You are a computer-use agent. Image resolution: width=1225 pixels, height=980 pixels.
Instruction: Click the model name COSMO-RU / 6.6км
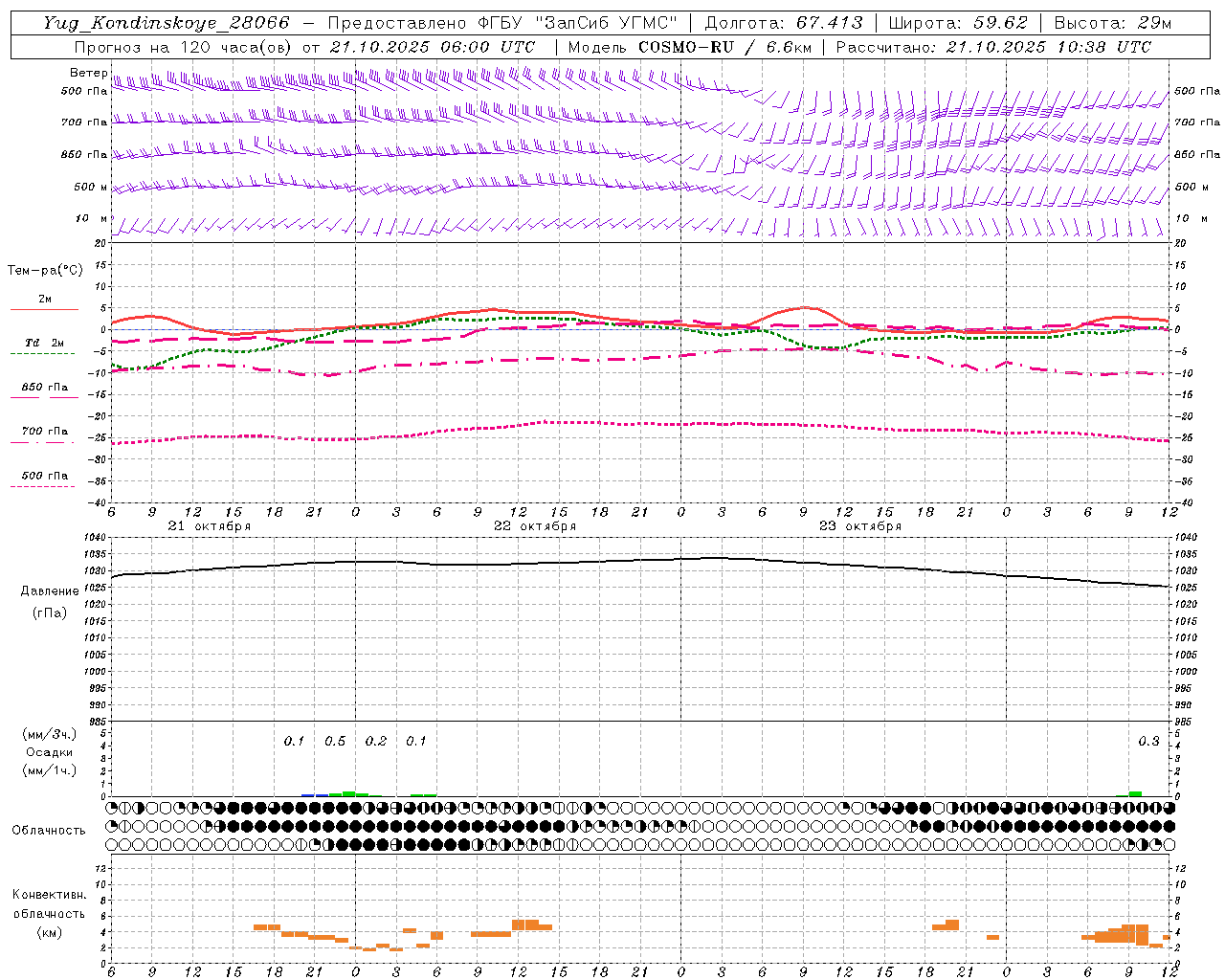click(725, 47)
